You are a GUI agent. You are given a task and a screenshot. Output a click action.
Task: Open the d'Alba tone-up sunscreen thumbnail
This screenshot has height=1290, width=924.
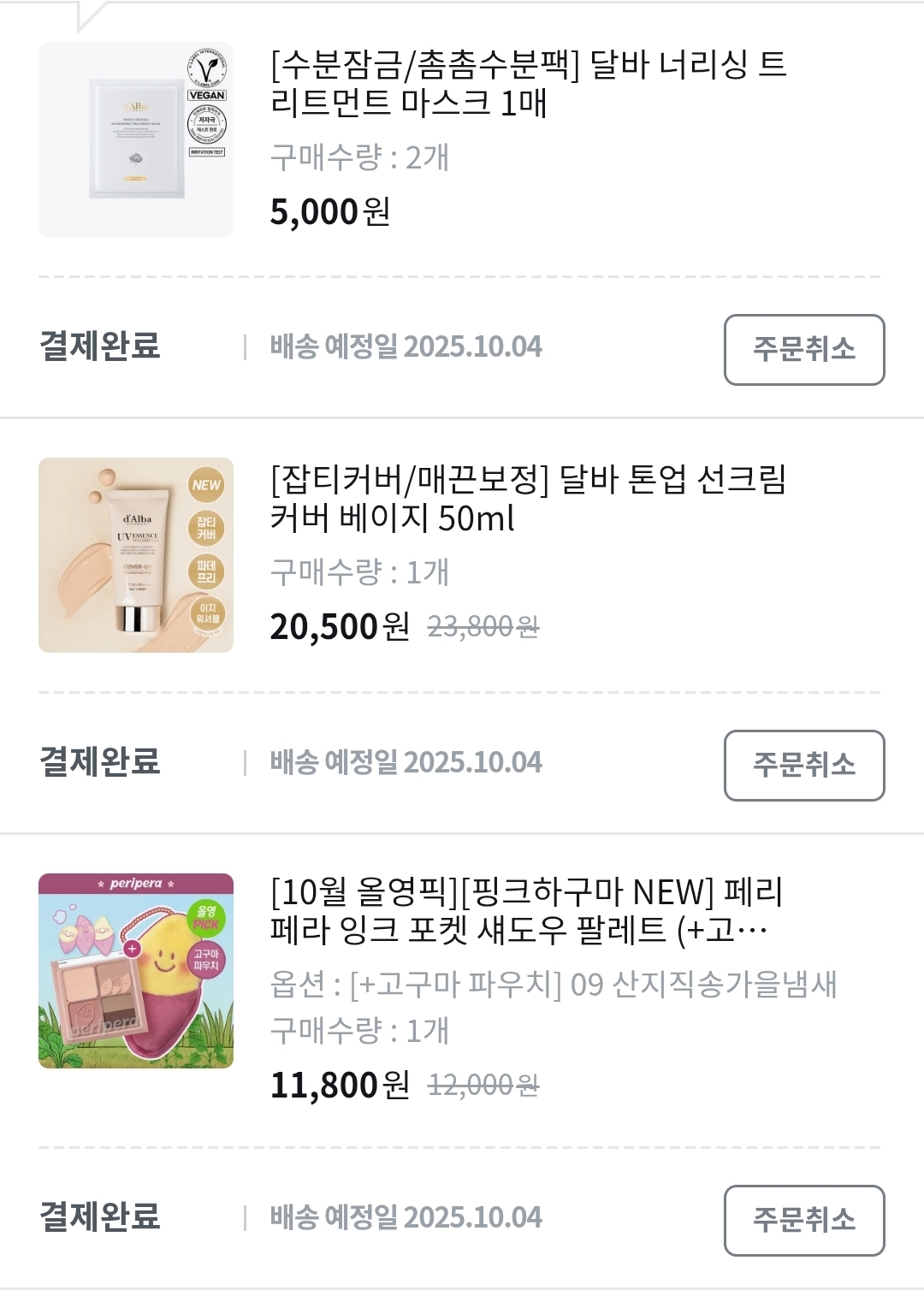136,555
